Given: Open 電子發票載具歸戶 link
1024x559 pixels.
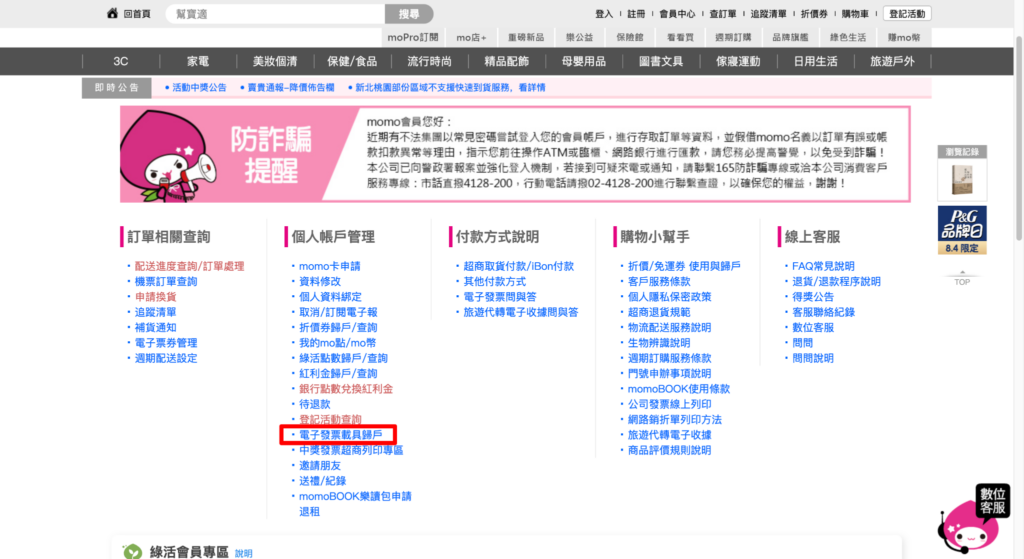Looking at the screenshot, I should click(340, 435).
